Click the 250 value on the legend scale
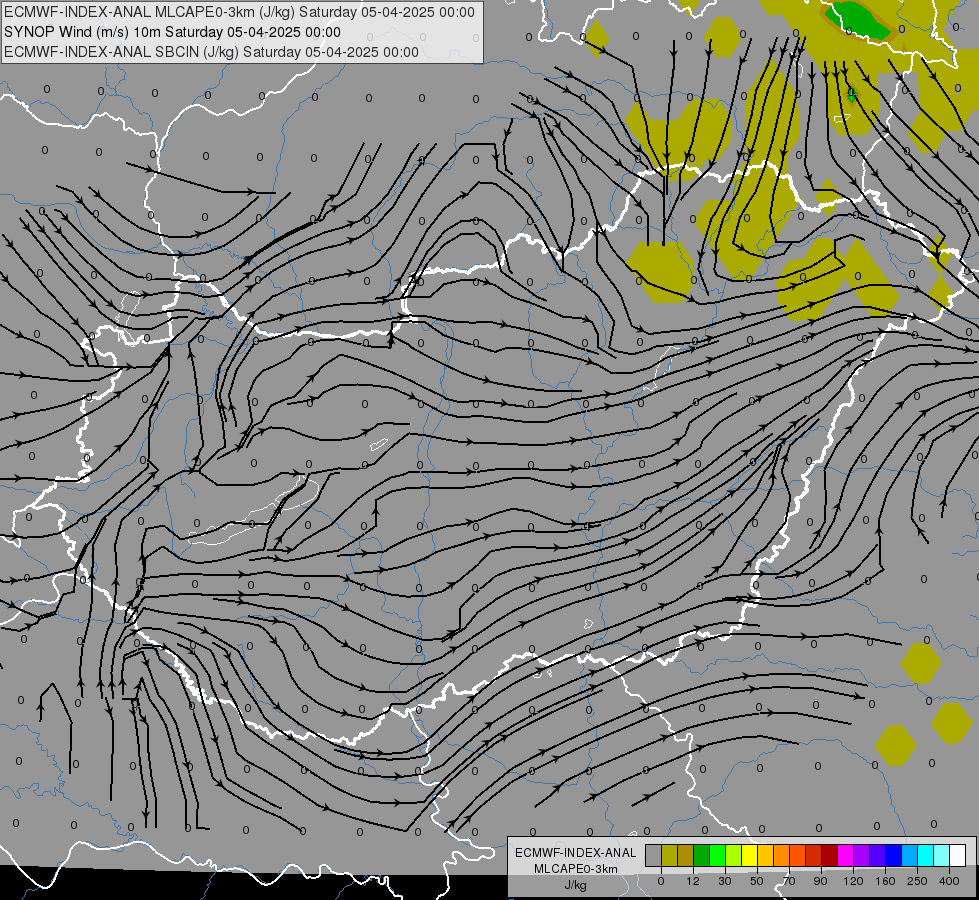 (917, 881)
